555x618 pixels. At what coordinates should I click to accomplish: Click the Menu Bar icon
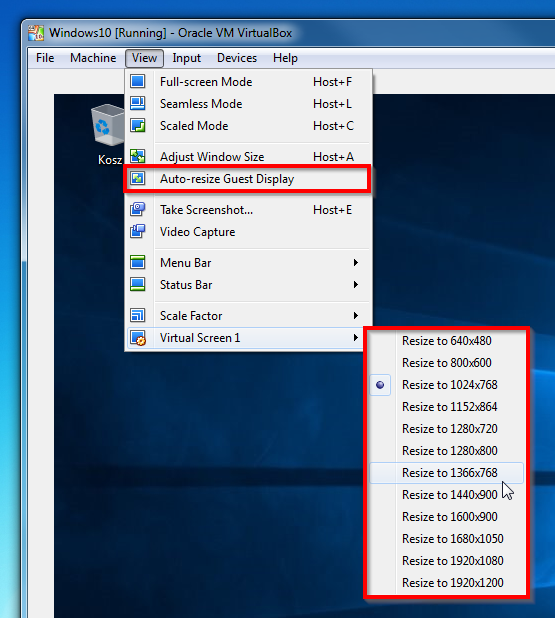point(138,262)
